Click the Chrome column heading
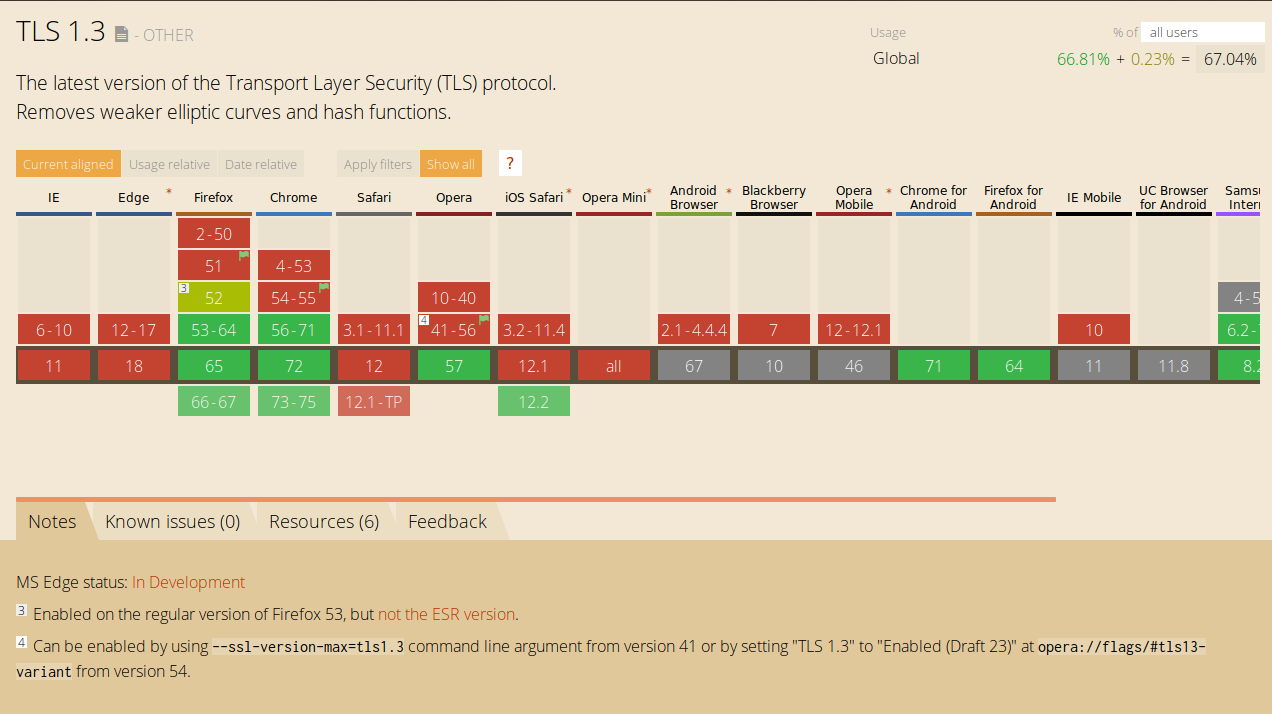The image size is (1272, 714). 294,197
